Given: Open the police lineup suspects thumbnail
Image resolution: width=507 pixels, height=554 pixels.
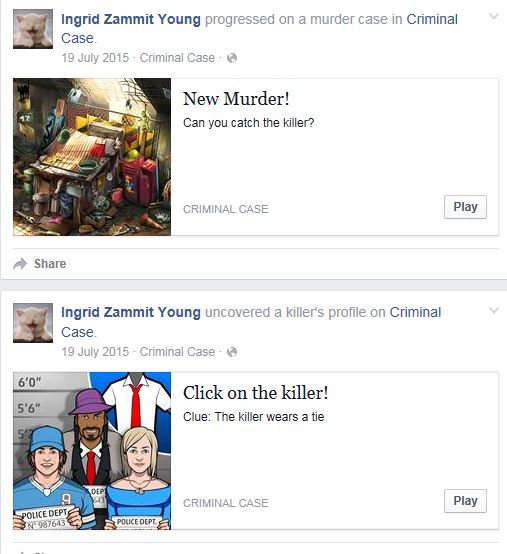Looking at the screenshot, I should (x=92, y=451).
